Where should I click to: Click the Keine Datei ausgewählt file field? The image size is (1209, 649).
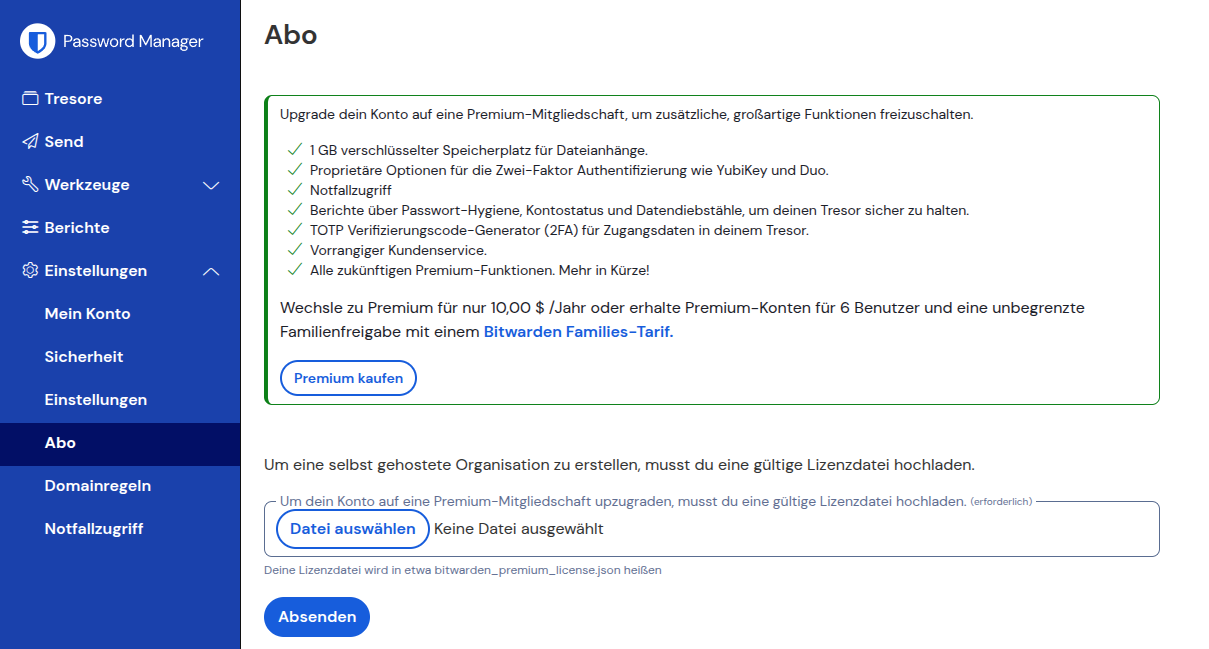pyautogui.click(x=519, y=529)
